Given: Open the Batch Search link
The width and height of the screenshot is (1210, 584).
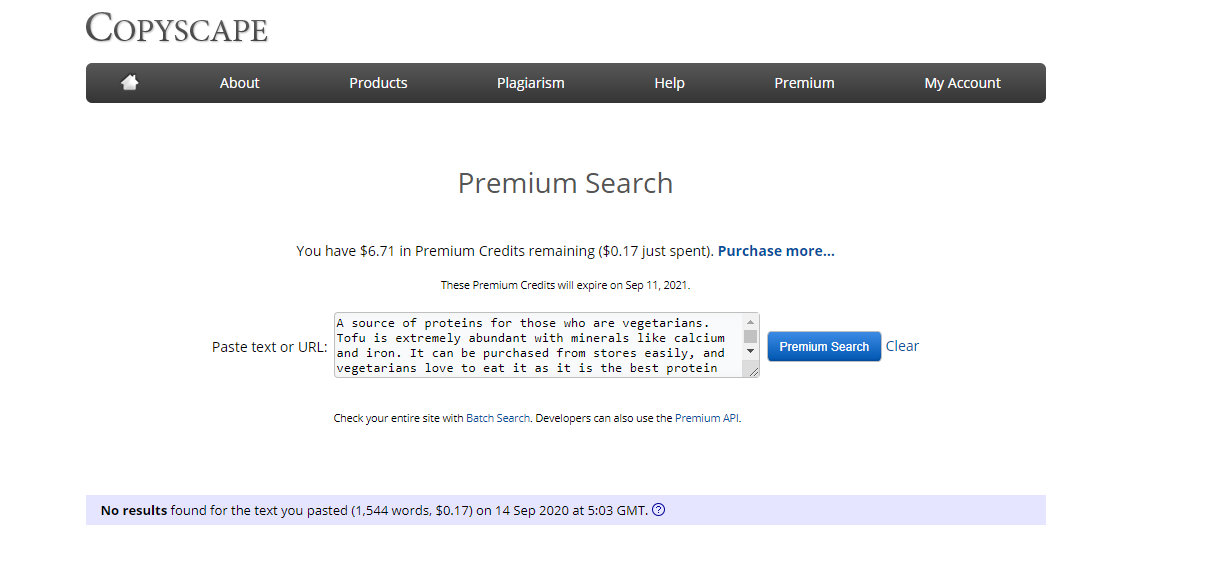Looking at the screenshot, I should click(498, 418).
